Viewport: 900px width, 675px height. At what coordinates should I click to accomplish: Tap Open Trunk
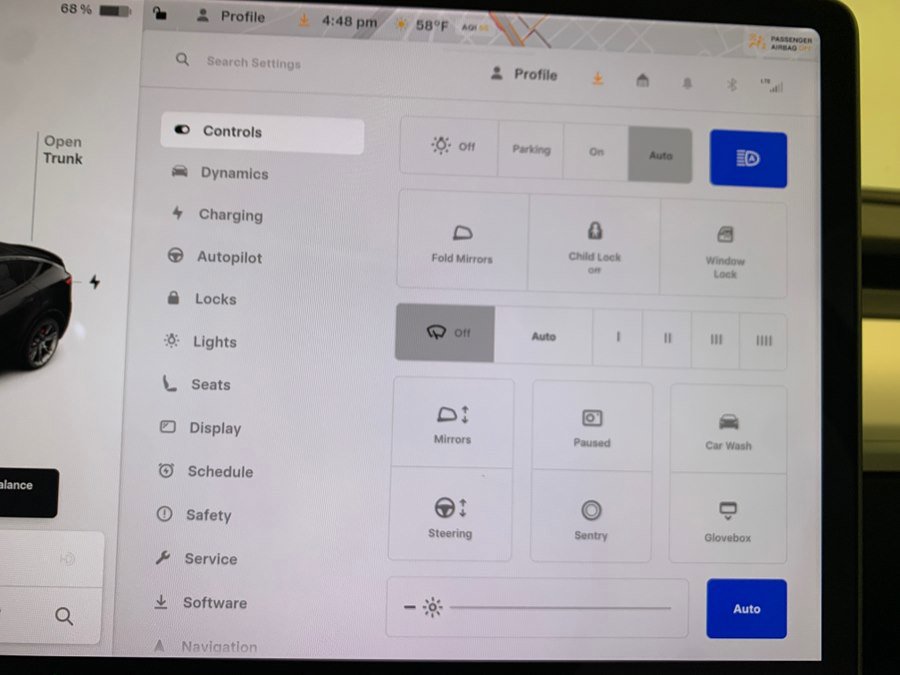click(x=63, y=150)
